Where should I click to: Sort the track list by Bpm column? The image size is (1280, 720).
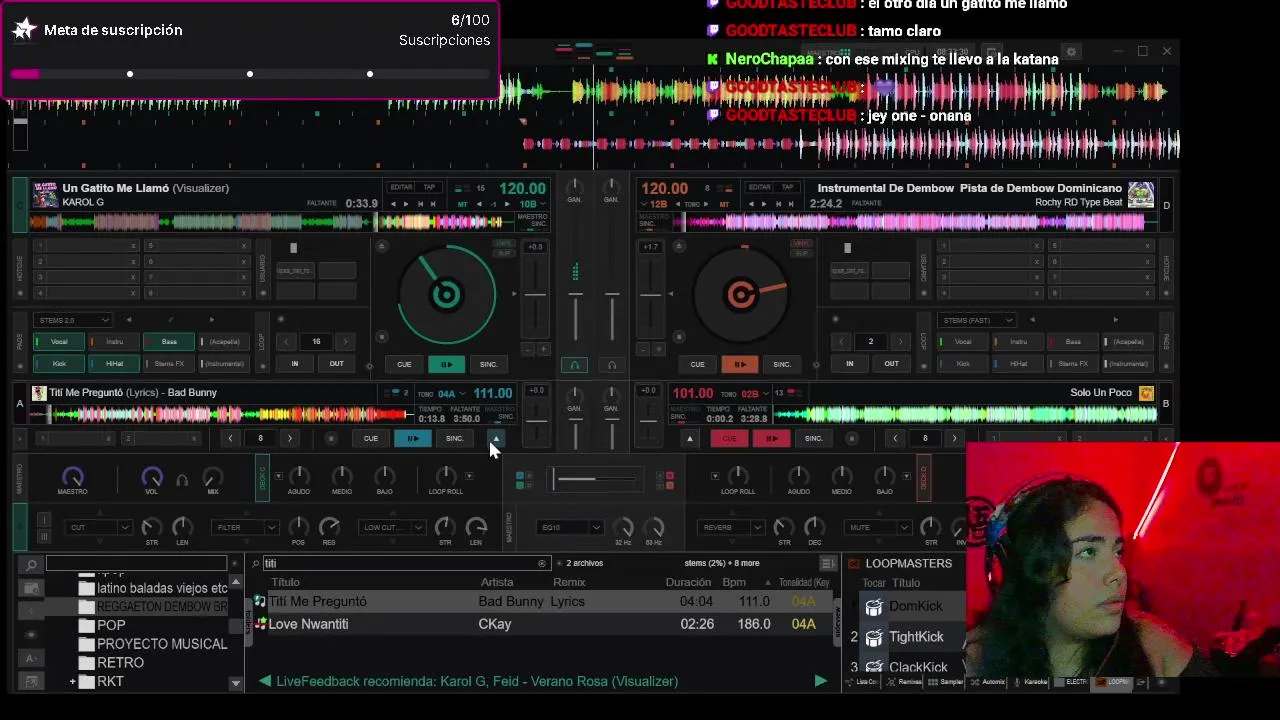tap(734, 582)
